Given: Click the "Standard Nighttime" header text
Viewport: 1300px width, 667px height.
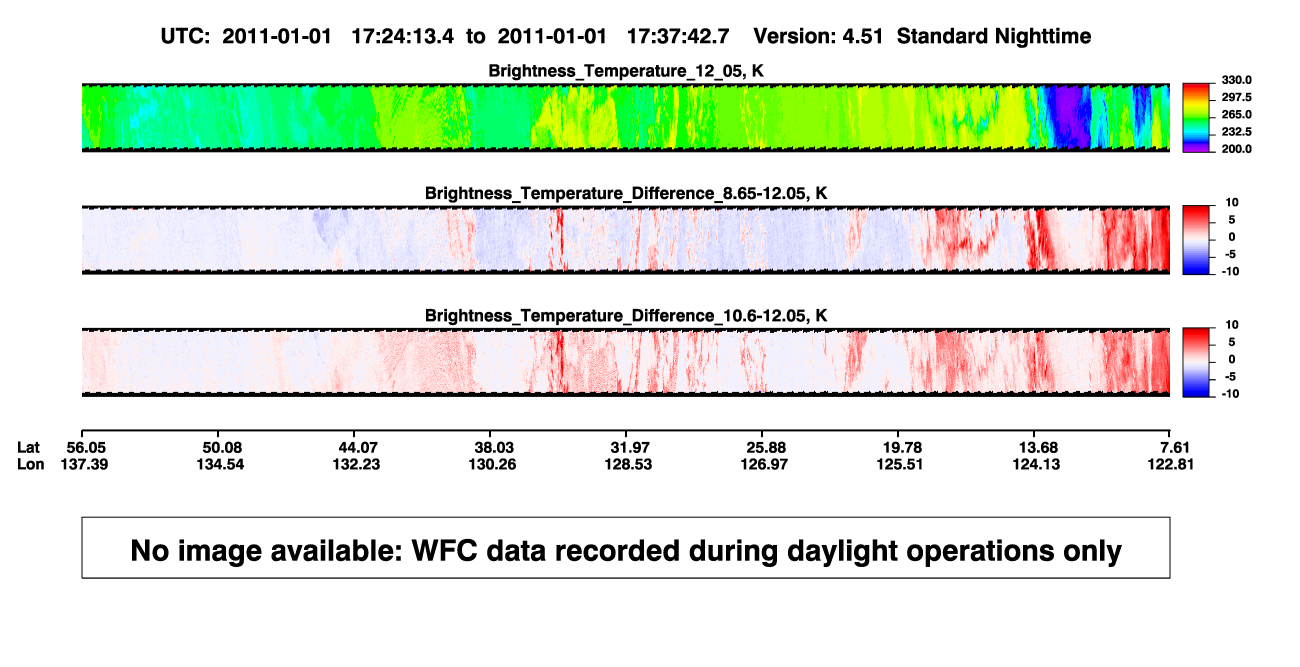Looking at the screenshot, I should pyautogui.click(x=994, y=36).
